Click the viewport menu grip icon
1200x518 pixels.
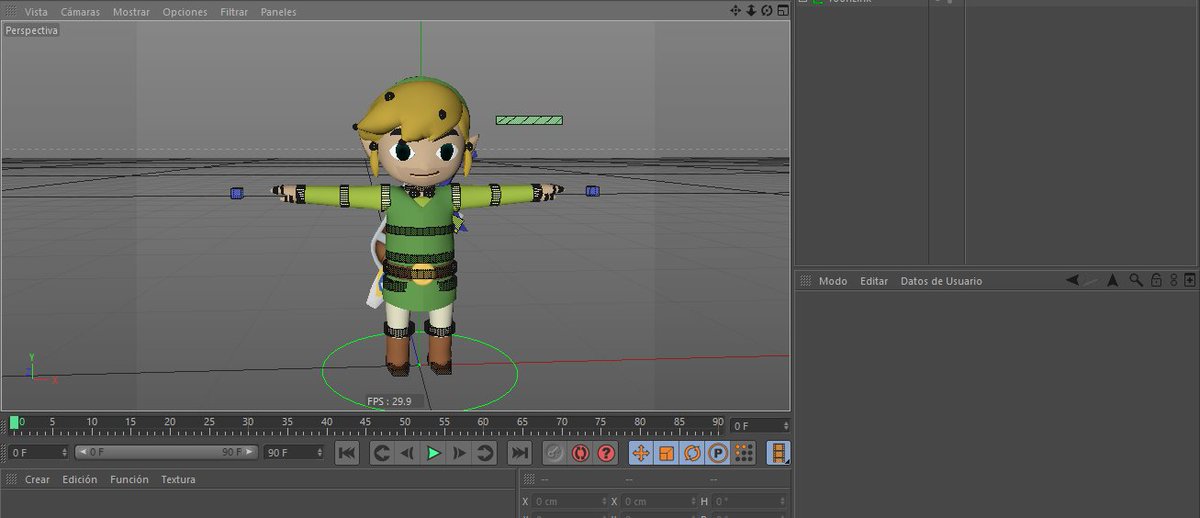(x=11, y=11)
